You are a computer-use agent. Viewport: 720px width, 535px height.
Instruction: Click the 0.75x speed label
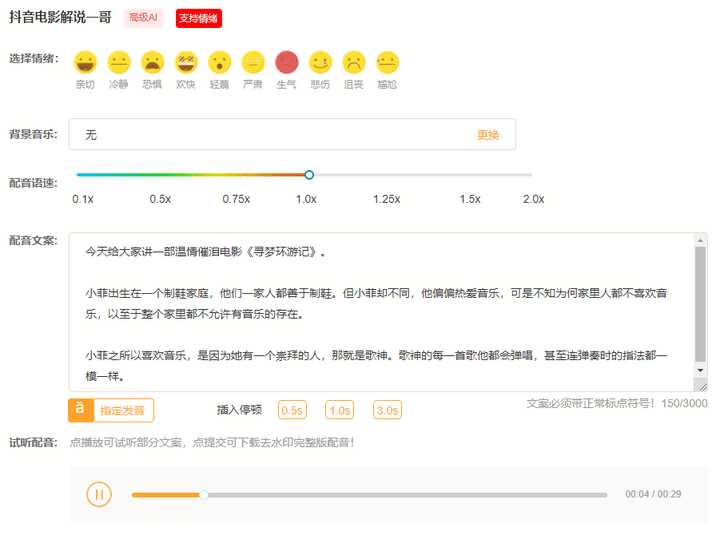click(x=236, y=199)
